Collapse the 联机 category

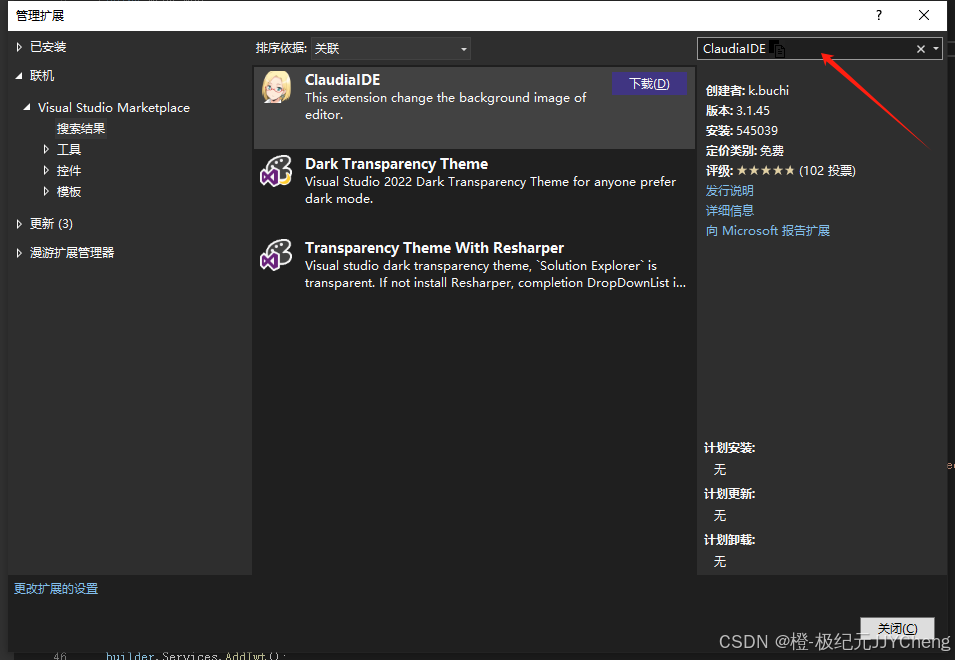(19, 75)
